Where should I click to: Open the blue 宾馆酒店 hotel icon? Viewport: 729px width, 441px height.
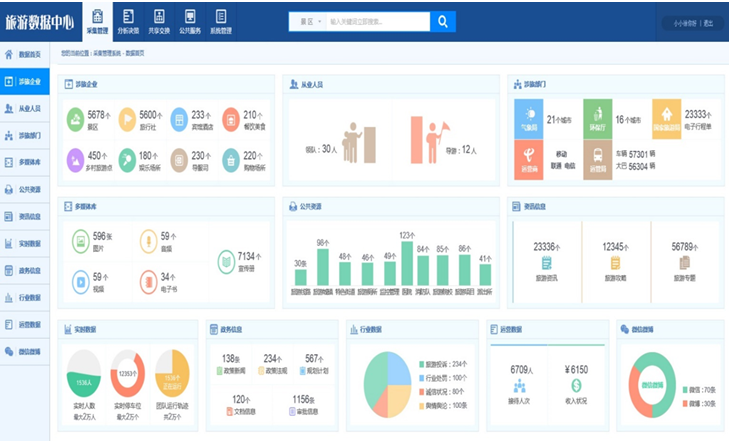[x=179, y=119]
